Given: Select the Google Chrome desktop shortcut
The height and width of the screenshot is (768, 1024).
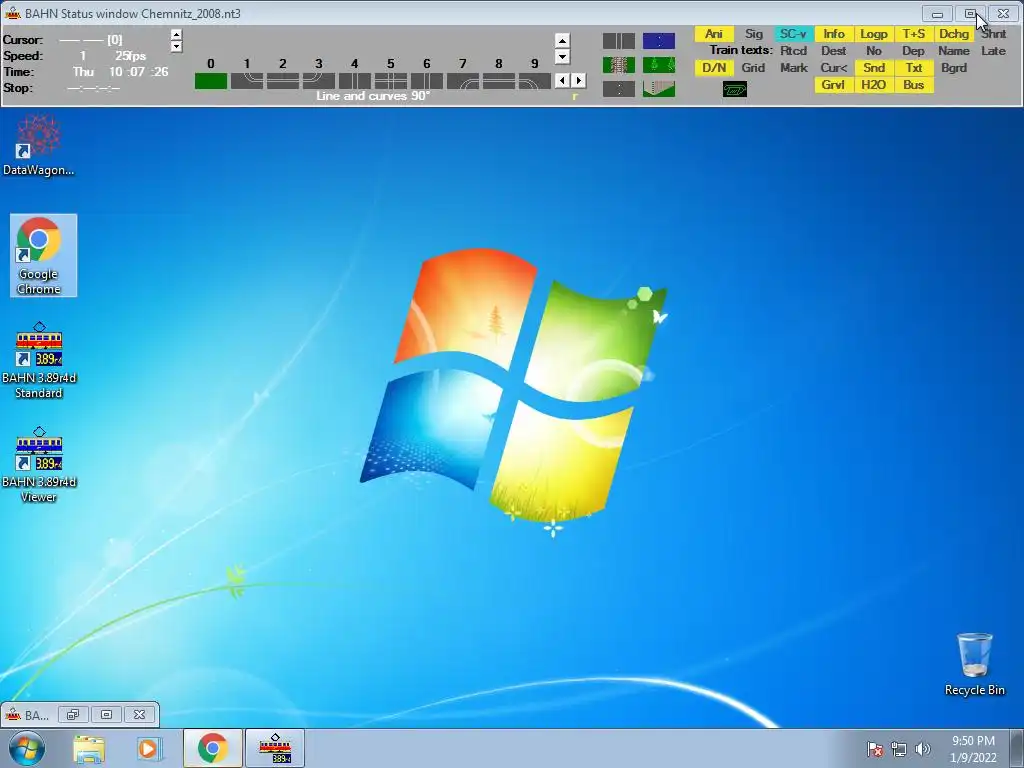Looking at the screenshot, I should 43,255.
